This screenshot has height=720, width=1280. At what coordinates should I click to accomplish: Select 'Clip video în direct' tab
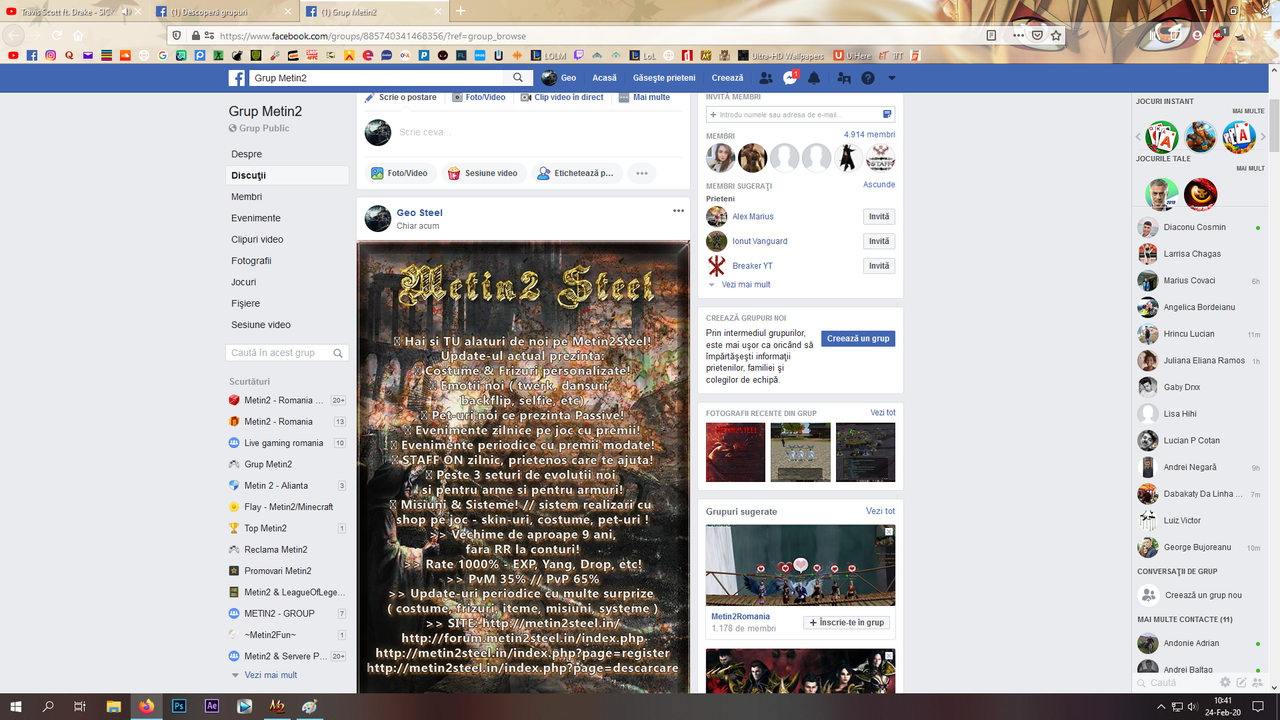point(562,97)
